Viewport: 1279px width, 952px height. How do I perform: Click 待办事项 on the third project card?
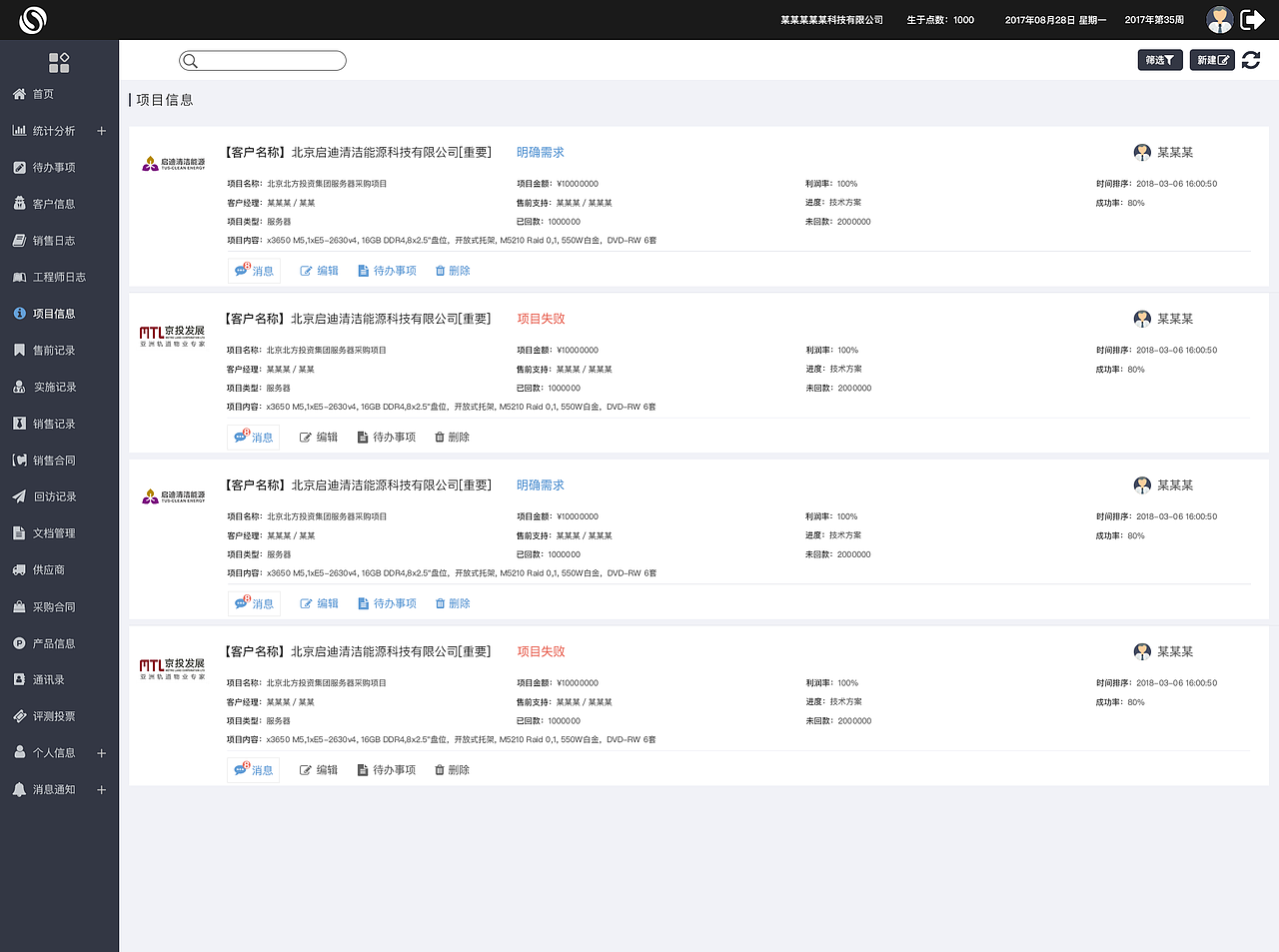click(387, 603)
